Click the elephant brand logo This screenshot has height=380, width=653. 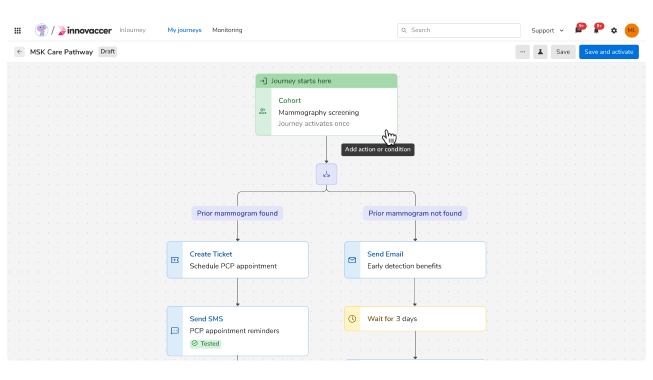click(x=41, y=30)
